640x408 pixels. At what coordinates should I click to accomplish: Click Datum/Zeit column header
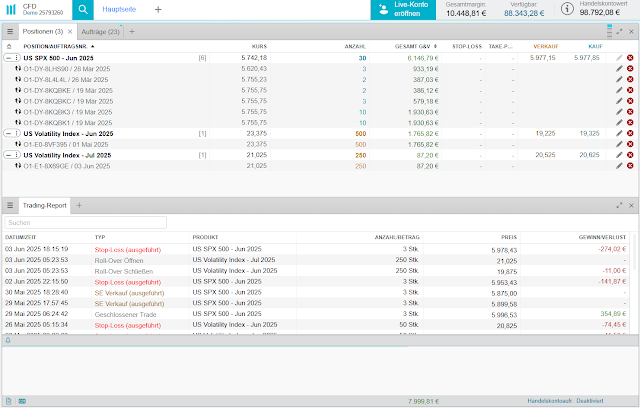[x=21, y=237]
